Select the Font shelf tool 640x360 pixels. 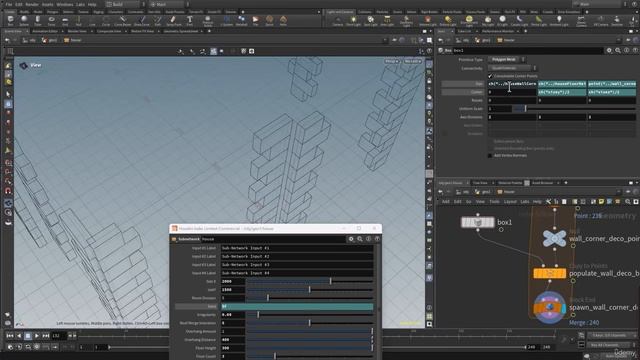[x=189, y=20]
